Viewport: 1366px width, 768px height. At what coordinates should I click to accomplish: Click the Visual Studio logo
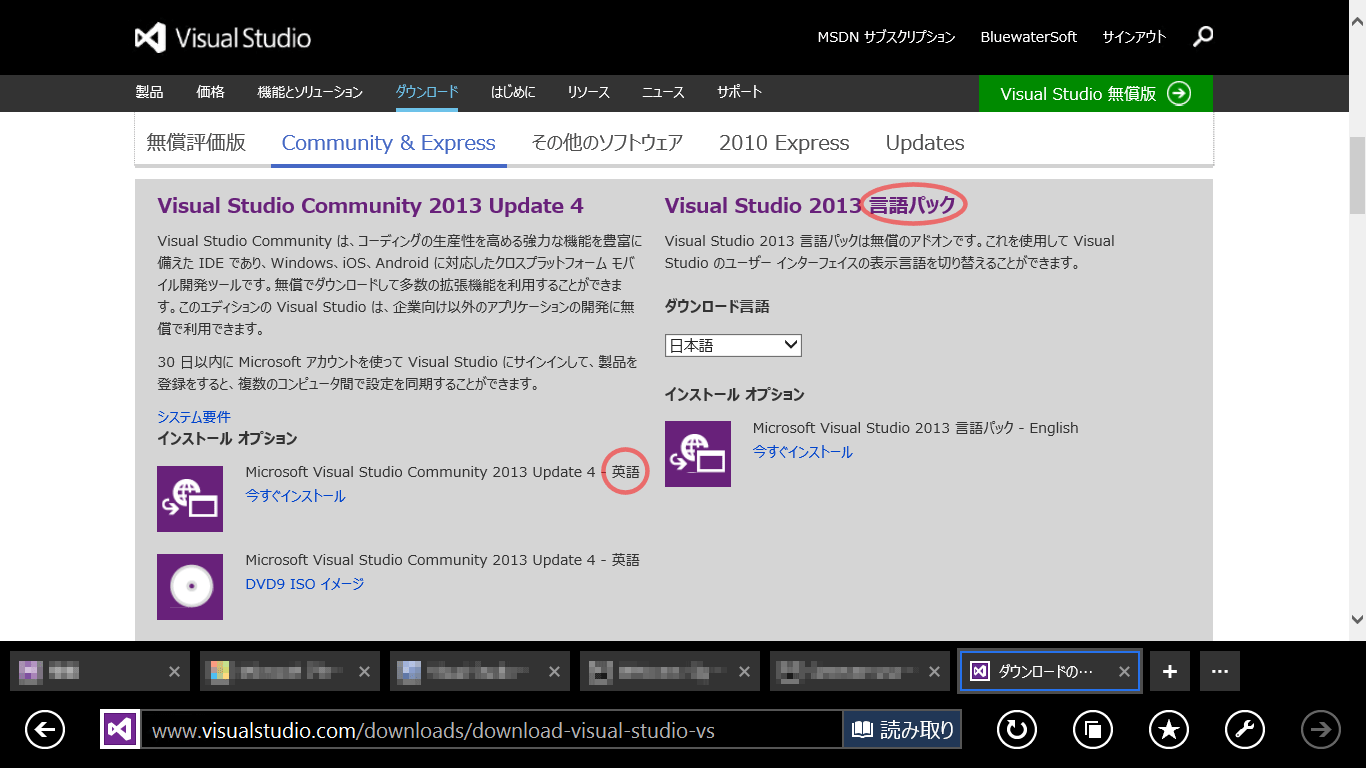tap(223, 38)
